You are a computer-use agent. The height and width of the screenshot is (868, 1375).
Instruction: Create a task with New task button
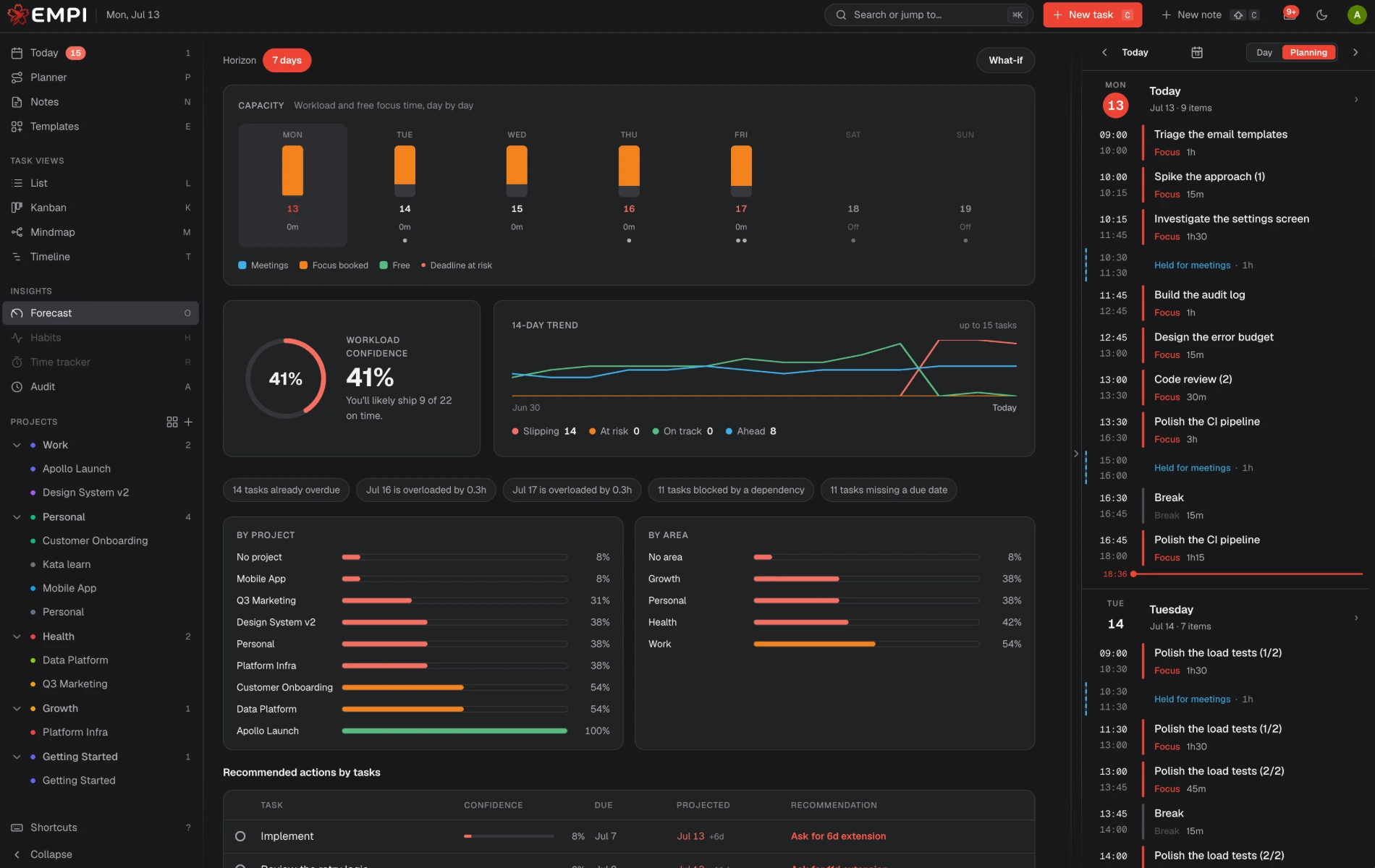tap(1093, 14)
